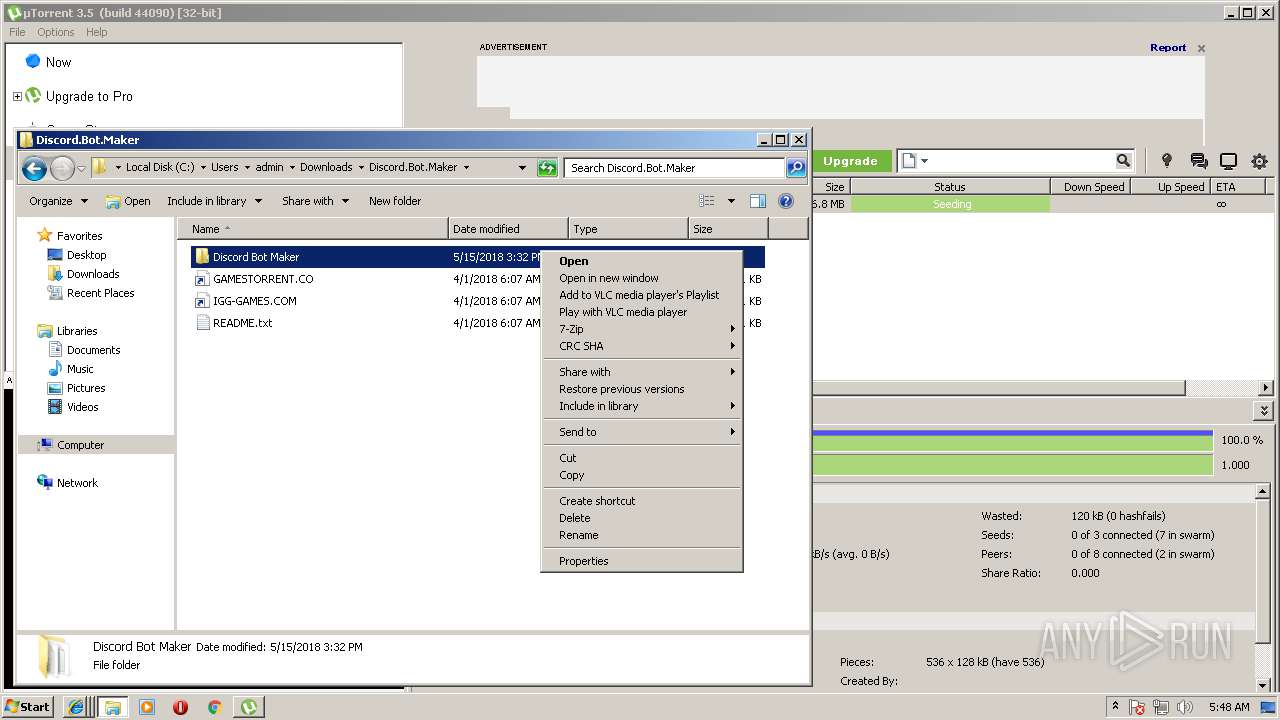Expand the 7-Zip submenu
The image size is (1280, 720).
pos(641,329)
